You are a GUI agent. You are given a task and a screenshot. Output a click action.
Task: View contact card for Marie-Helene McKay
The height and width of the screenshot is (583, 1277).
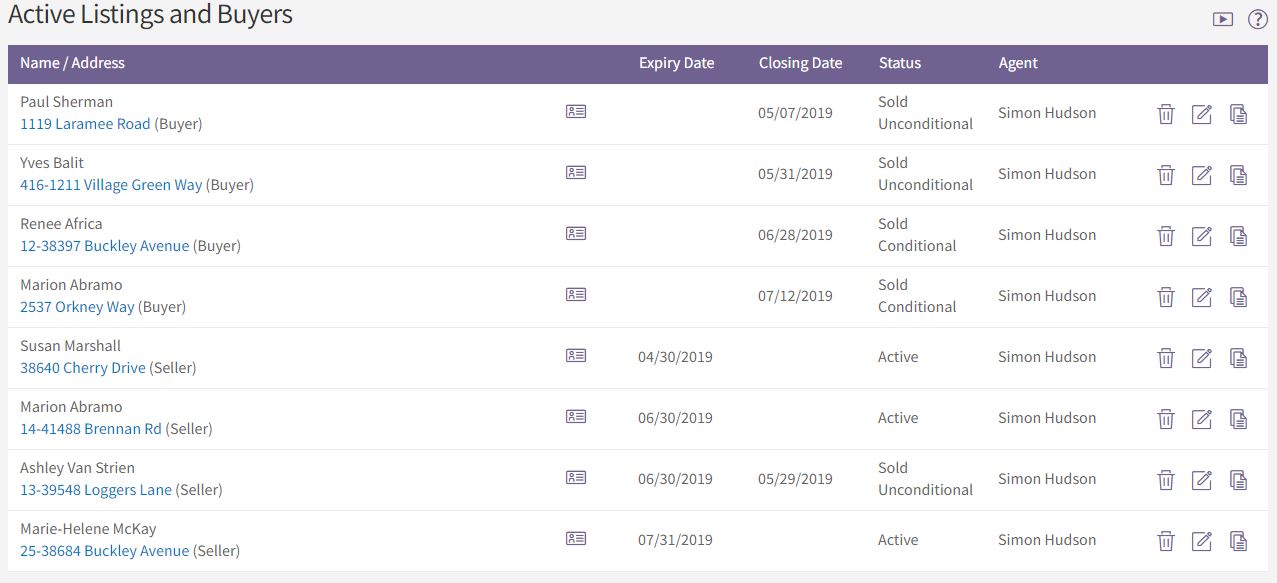coord(576,538)
